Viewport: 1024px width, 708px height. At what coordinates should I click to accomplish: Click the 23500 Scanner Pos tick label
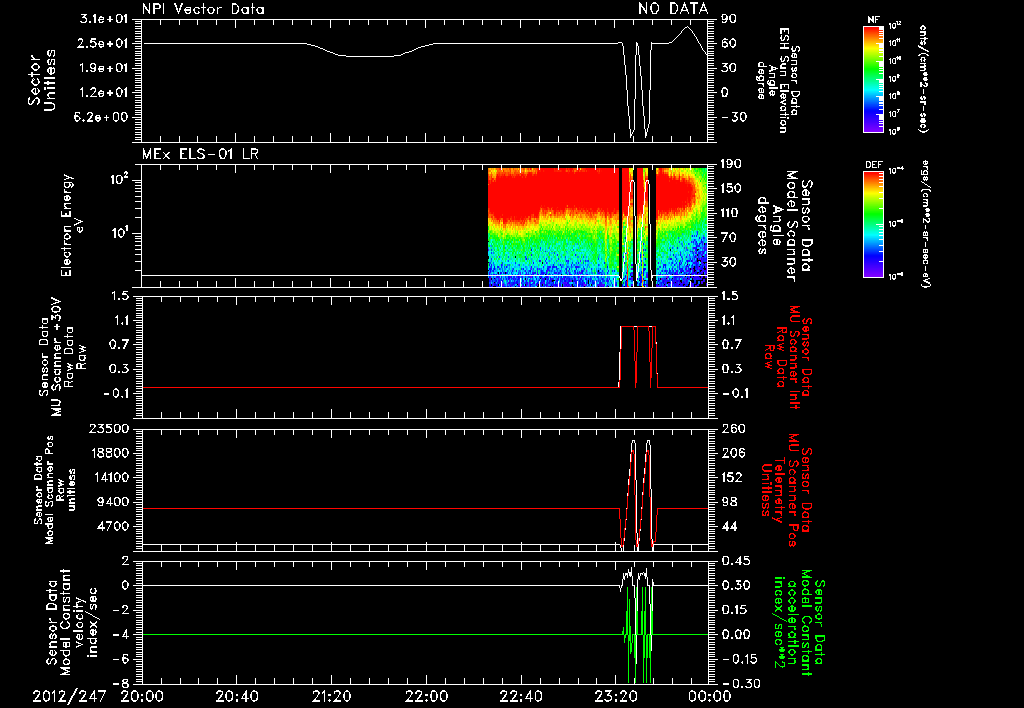pos(109,429)
